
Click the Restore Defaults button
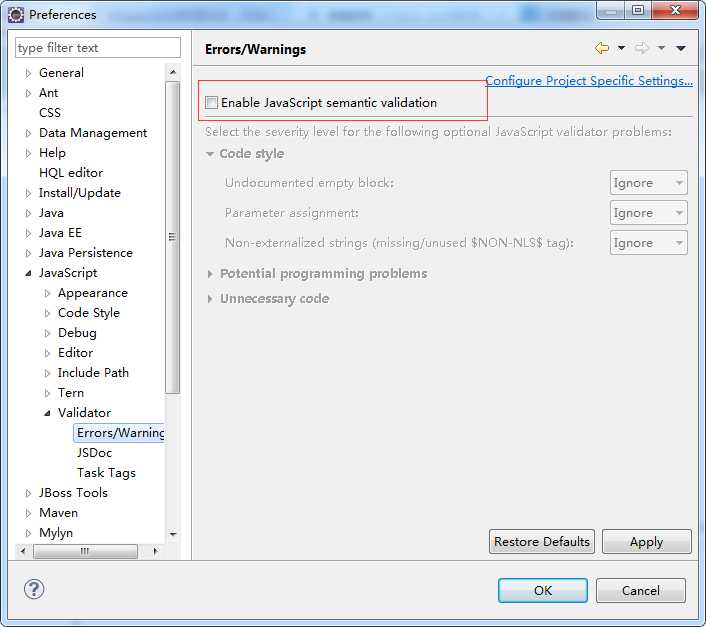[542, 541]
